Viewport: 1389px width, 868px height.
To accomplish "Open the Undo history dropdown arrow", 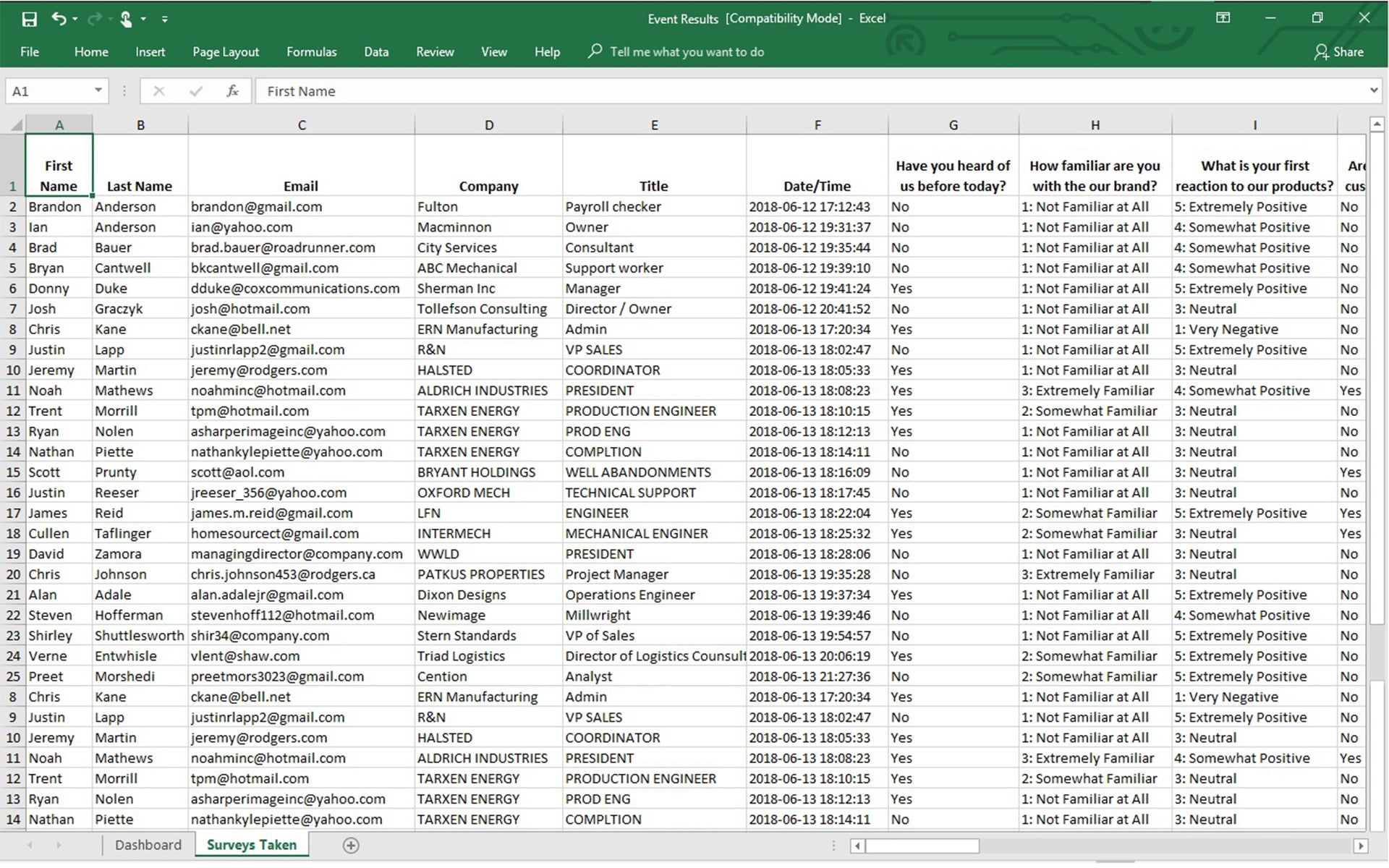I will tap(75, 19).
